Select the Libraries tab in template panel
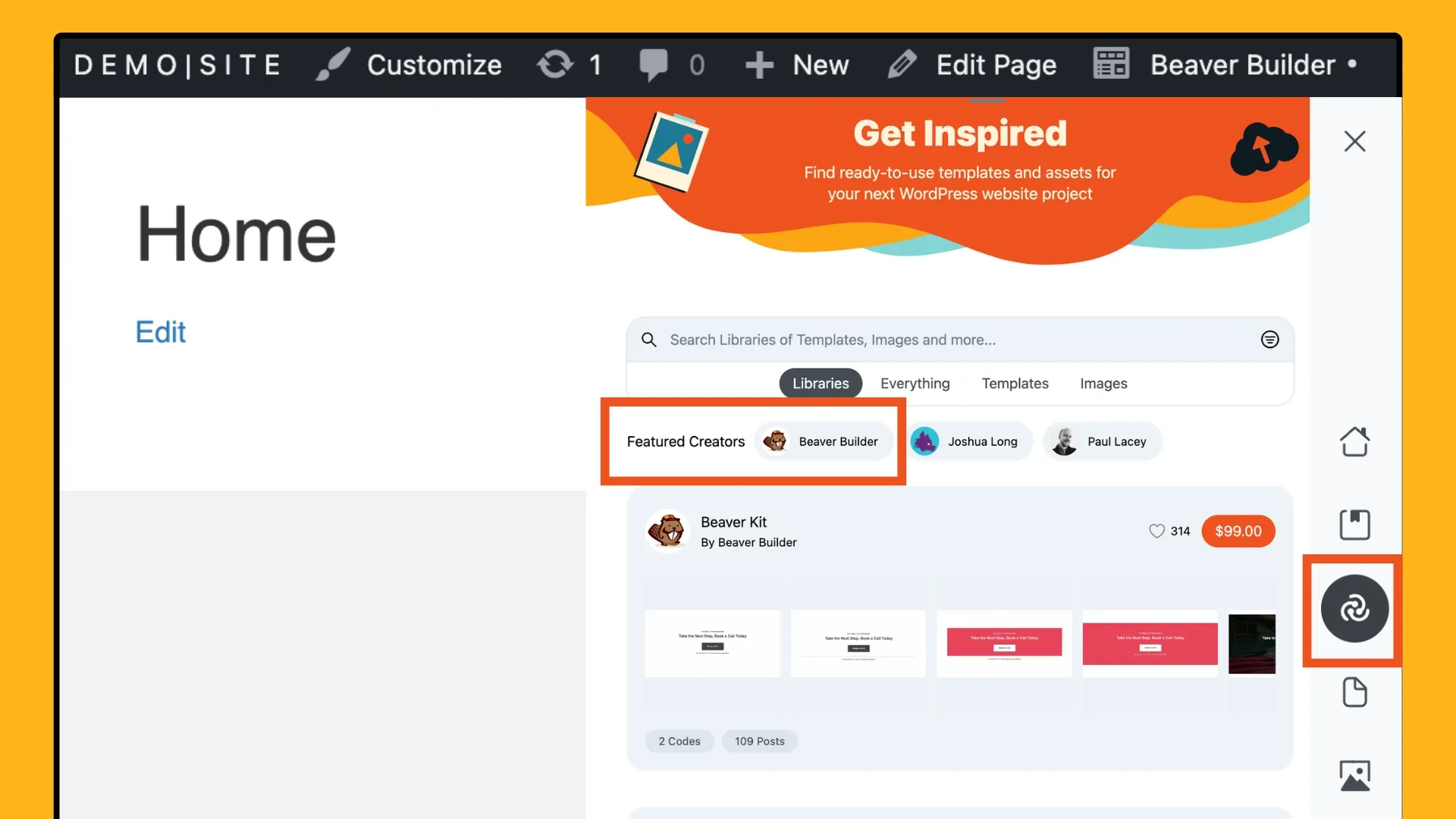The image size is (1456, 819). 820,383
